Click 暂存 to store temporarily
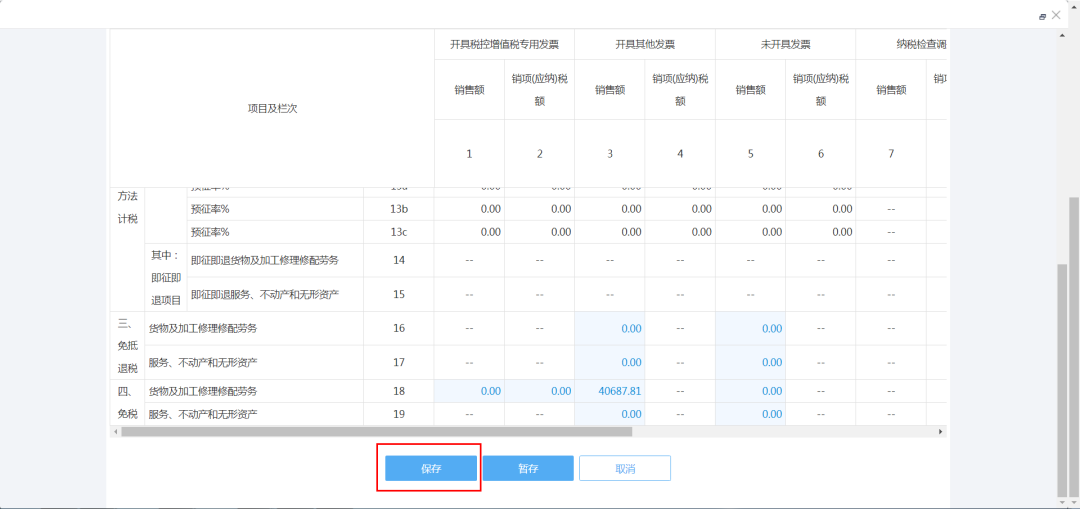Image resolution: width=1080 pixels, height=509 pixels. (528, 468)
